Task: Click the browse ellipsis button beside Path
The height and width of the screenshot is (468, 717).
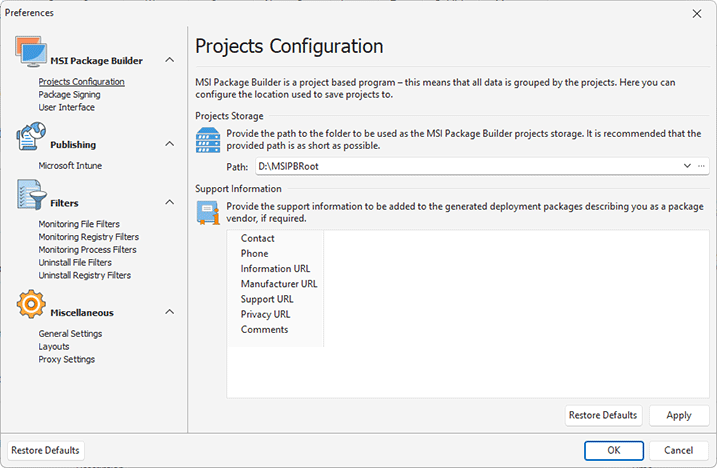Action: (x=702, y=166)
